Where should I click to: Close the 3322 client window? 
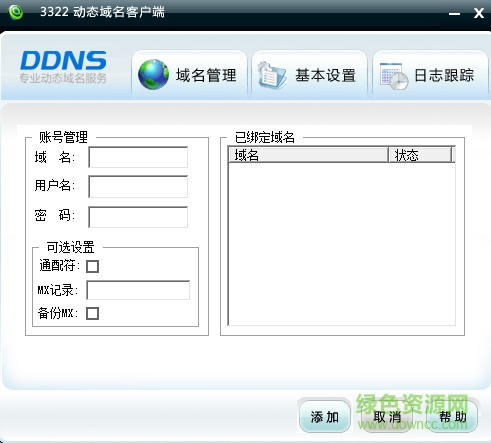(x=479, y=13)
